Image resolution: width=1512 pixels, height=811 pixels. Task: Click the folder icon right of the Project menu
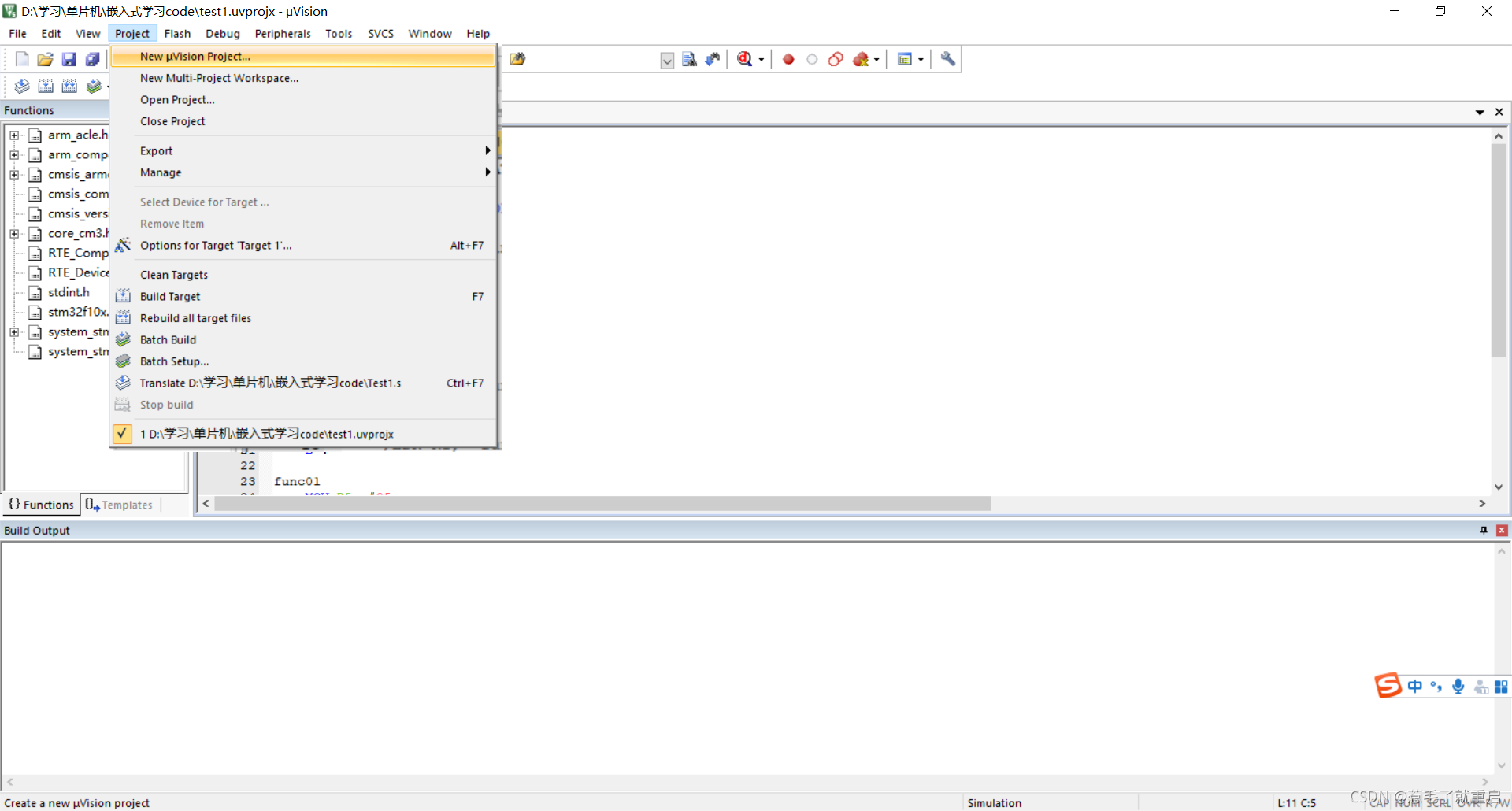[517, 59]
